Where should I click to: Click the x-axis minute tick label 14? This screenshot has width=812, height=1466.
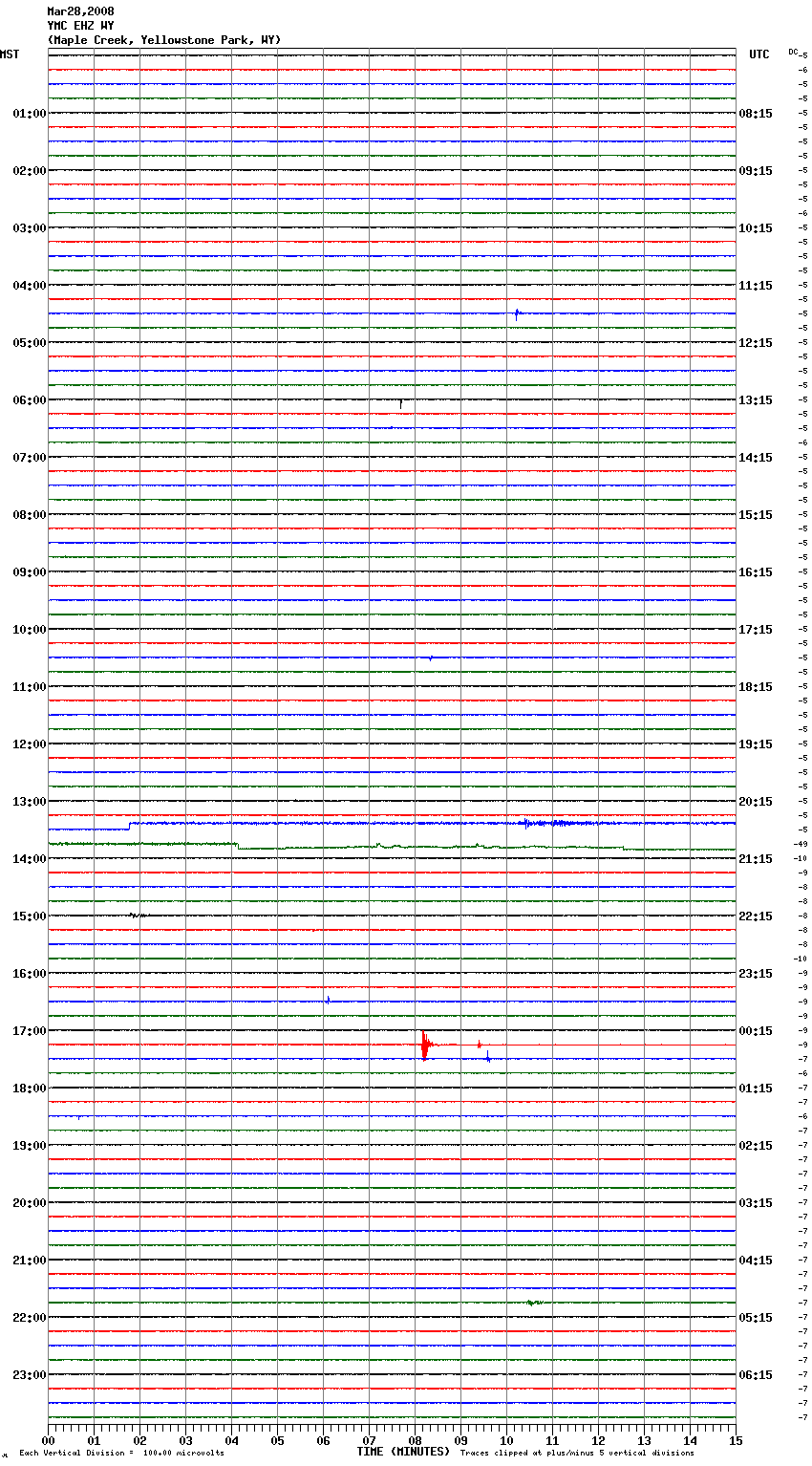click(690, 1440)
